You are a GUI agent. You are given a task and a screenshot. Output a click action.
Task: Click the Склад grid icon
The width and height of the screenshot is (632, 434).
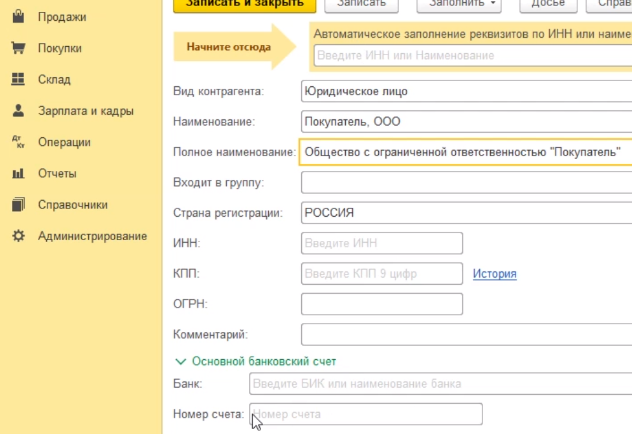(x=18, y=79)
